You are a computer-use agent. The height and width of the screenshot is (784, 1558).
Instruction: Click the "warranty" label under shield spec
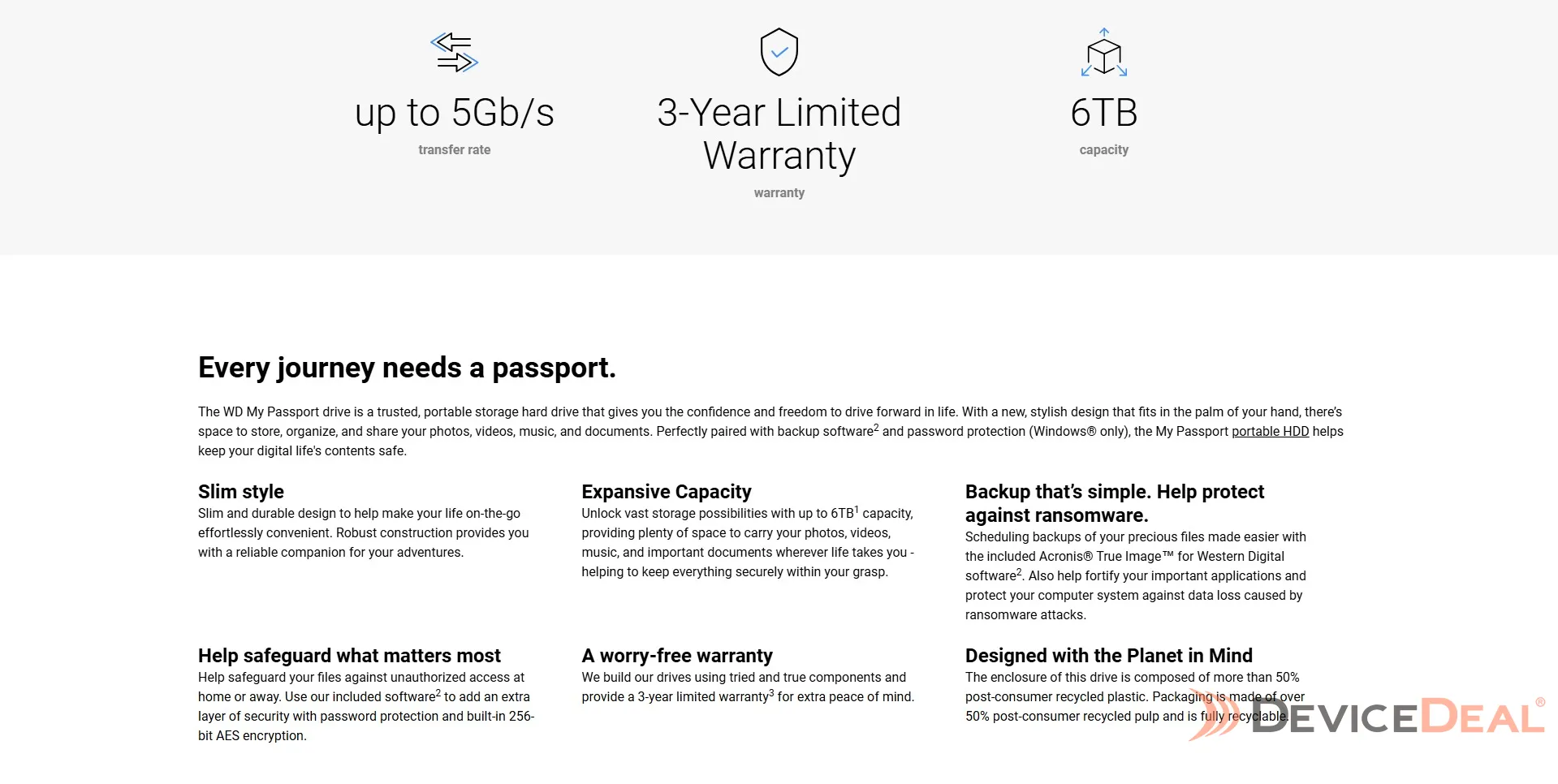pos(779,193)
